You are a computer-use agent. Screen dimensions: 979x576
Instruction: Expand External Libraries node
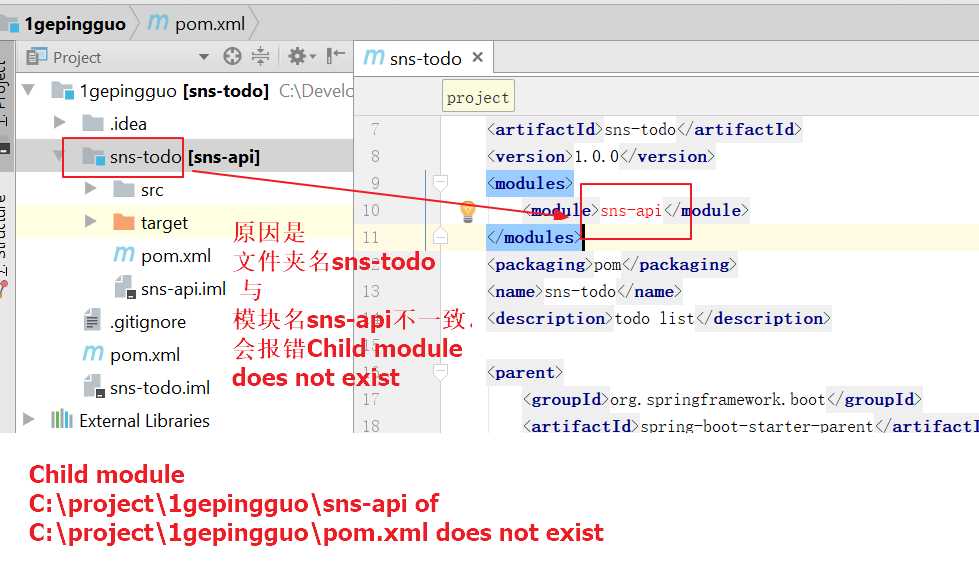[x=28, y=419]
